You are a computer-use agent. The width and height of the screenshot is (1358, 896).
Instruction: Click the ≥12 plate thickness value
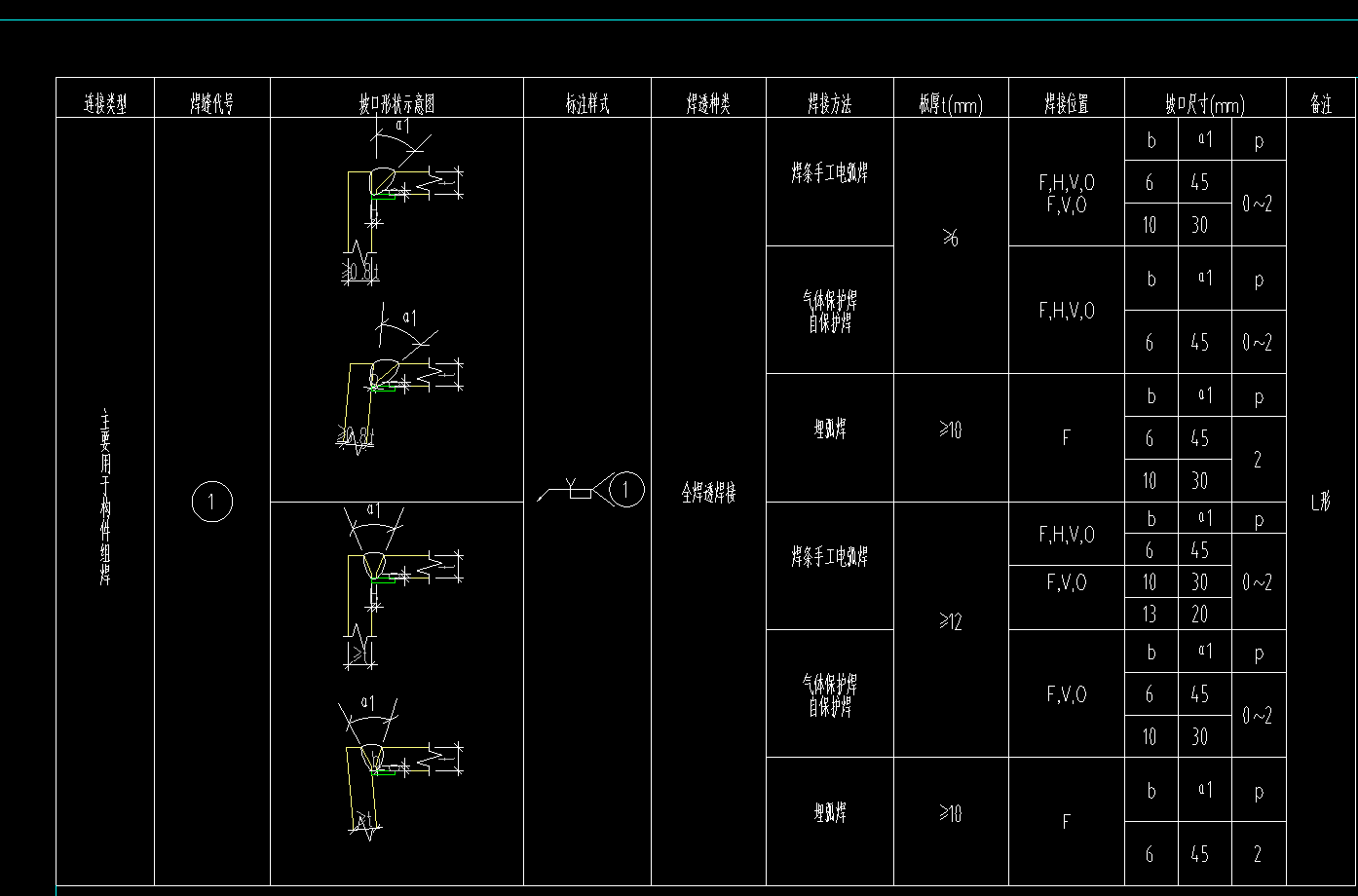tap(951, 621)
